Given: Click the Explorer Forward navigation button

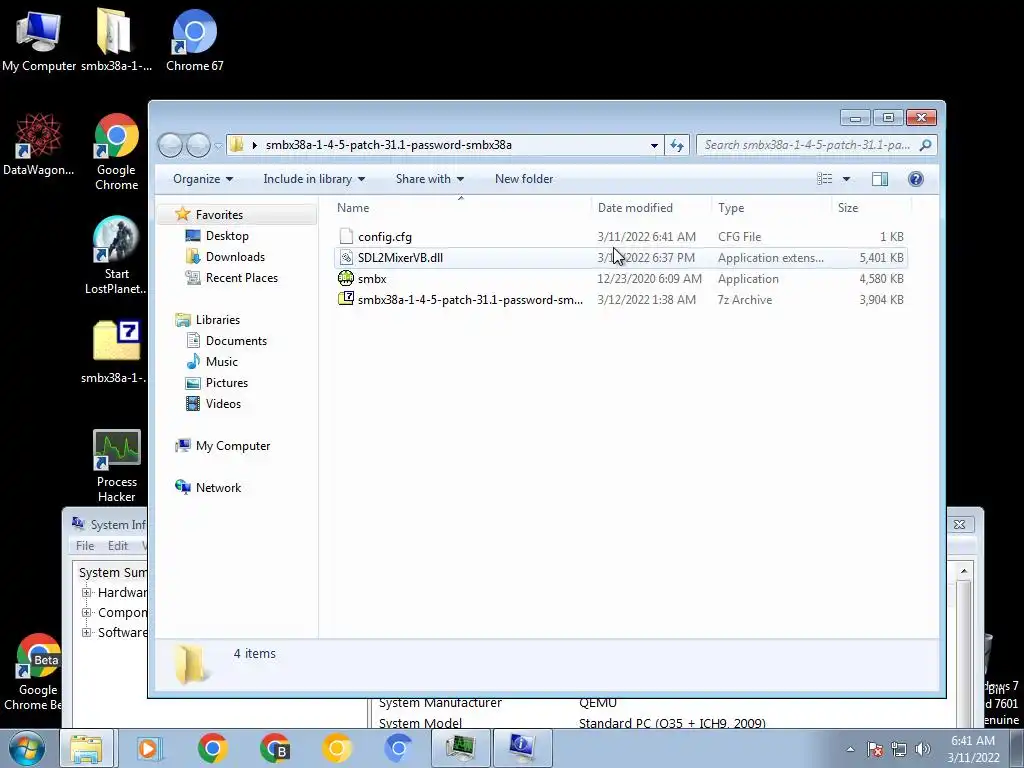Looking at the screenshot, I should tap(198, 145).
